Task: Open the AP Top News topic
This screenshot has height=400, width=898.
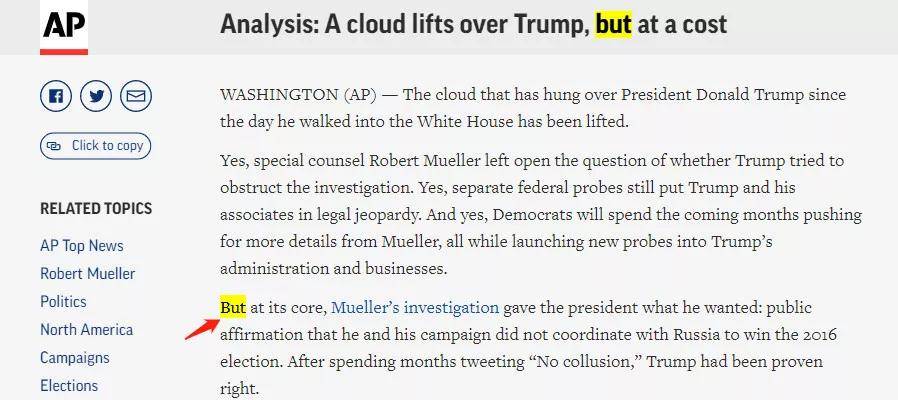Action: [82, 245]
